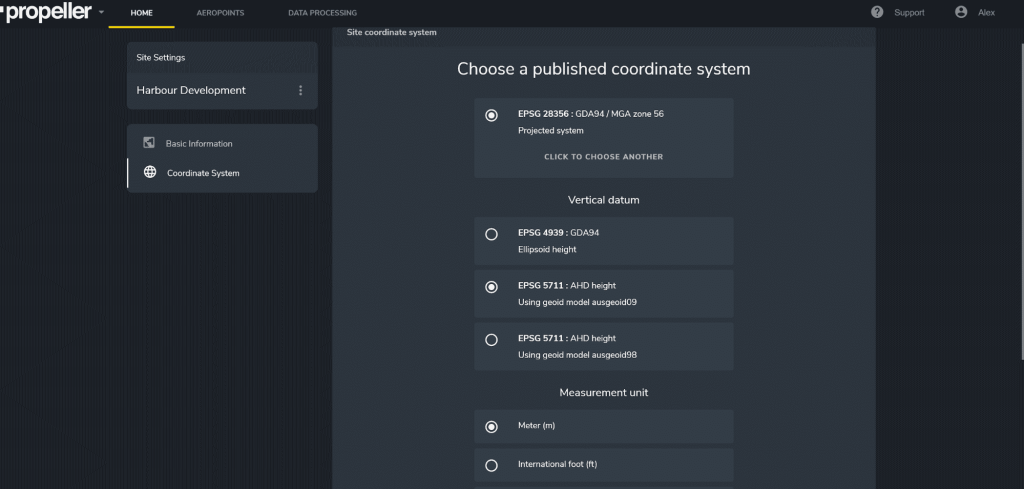Choose AHD height with ausgeoid09
Image resolution: width=1024 pixels, height=489 pixels.
(x=491, y=287)
